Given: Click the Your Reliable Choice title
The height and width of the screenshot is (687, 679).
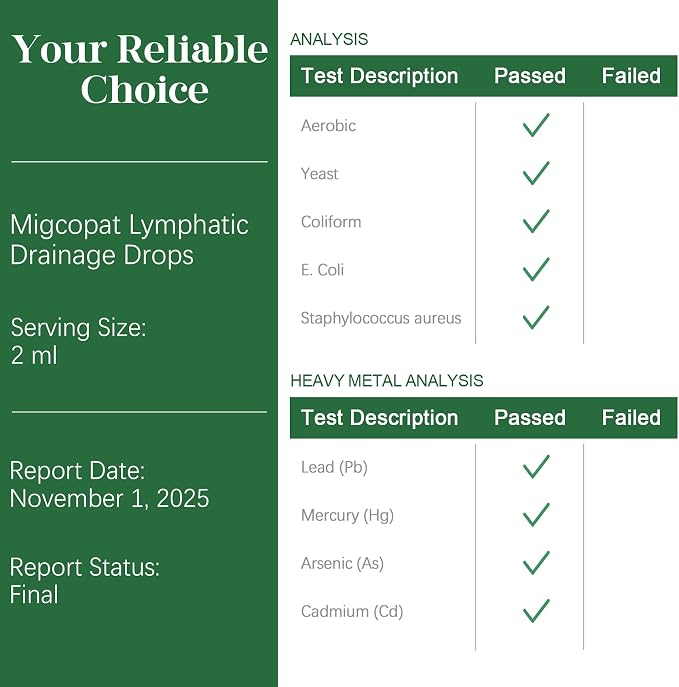Looking at the screenshot, I should coord(140,69).
